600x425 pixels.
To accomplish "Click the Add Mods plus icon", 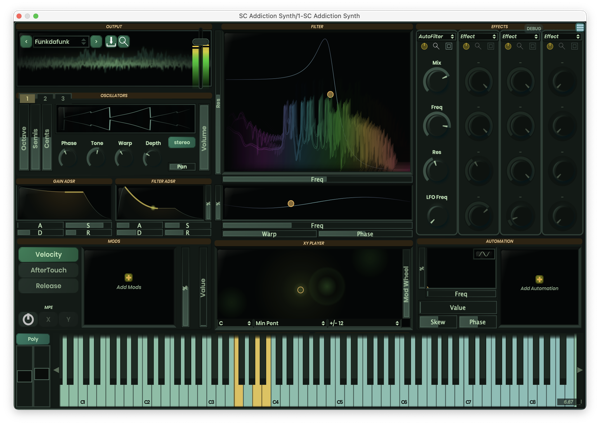I will point(129,277).
